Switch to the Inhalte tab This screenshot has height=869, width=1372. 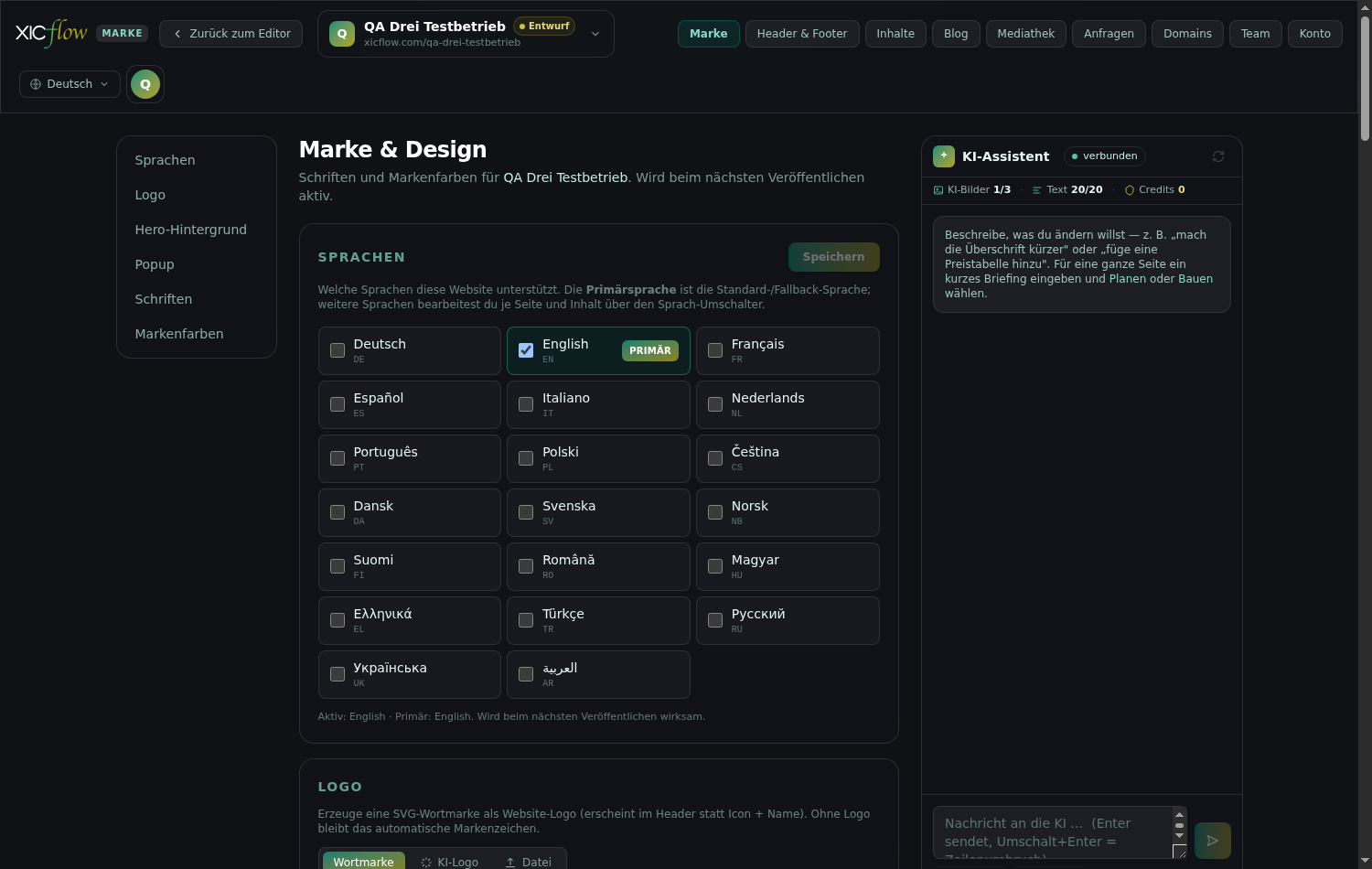pyautogui.click(x=895, y=34)
